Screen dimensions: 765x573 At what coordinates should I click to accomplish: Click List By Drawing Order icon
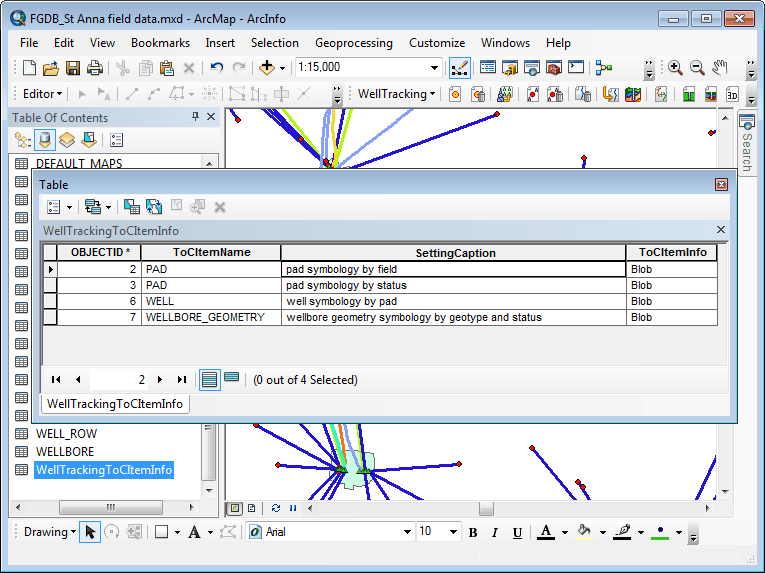pyautogui.click(x=22, y=140)
